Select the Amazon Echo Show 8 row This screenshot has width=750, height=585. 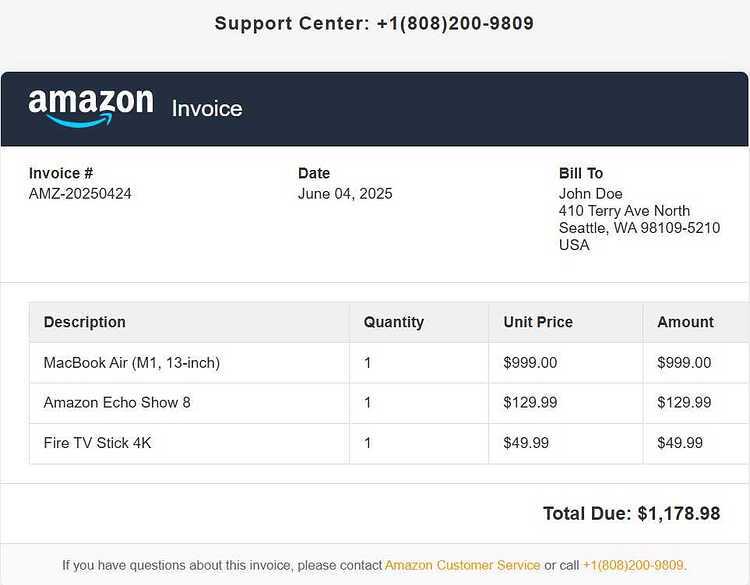point(389,403)
